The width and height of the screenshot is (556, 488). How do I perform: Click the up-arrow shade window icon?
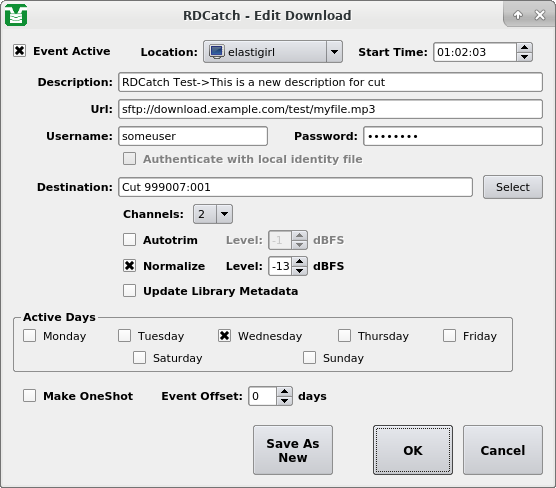(518, 15)
